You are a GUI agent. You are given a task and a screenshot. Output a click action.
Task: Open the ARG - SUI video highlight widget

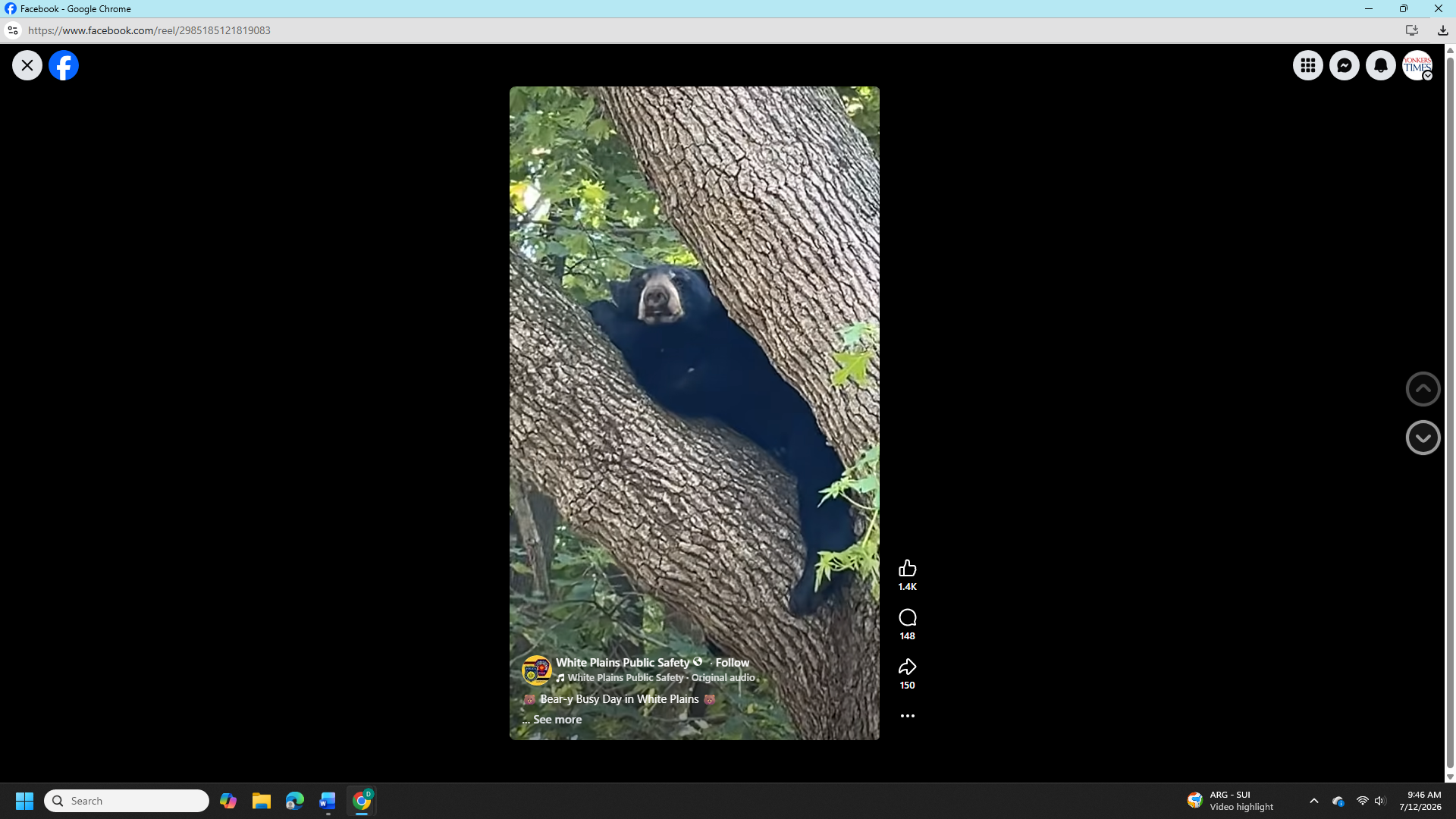pyautogui.click(x=1232, y=801)
